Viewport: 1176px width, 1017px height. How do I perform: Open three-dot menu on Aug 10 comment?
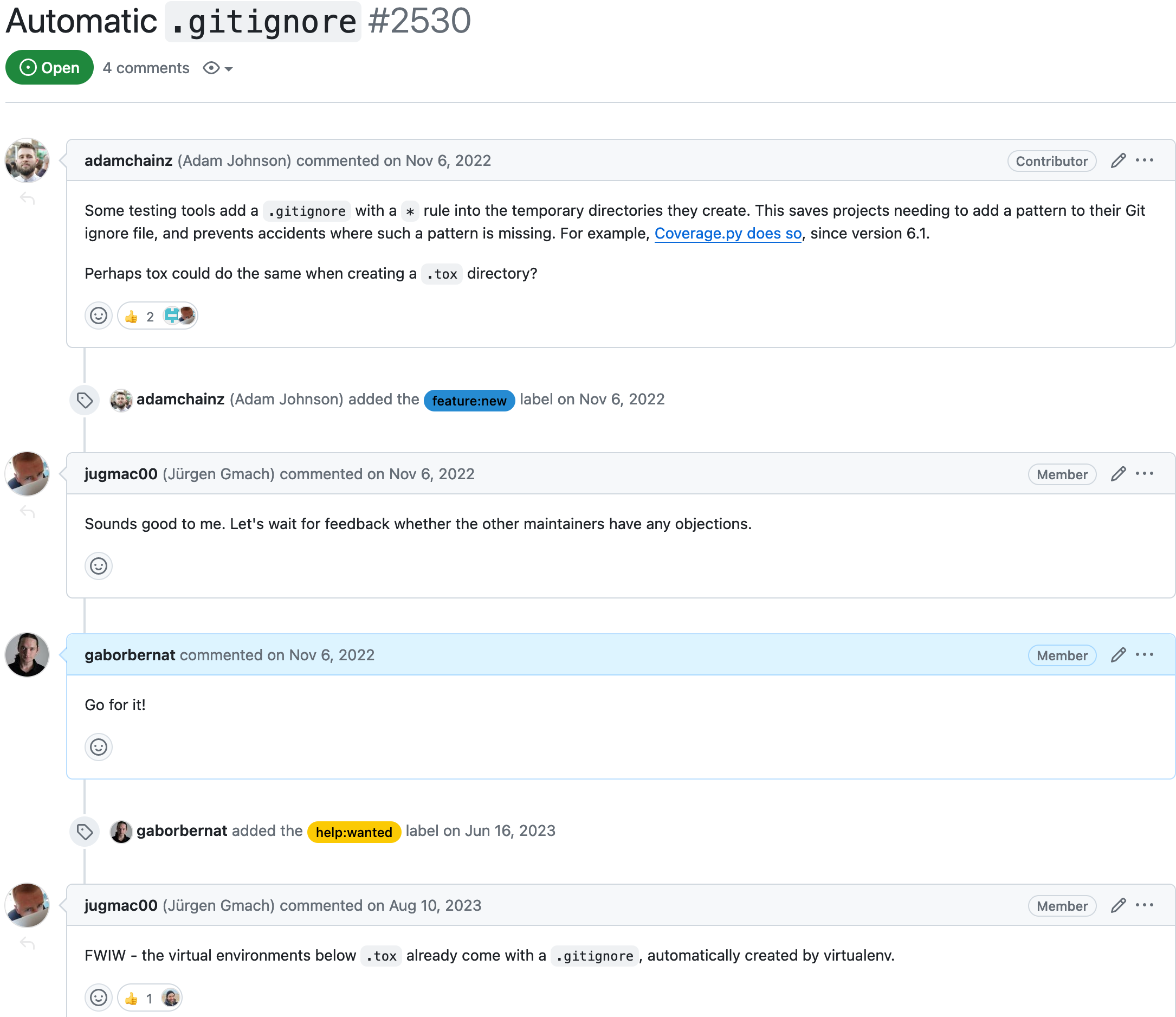[x=1144, y=906]
